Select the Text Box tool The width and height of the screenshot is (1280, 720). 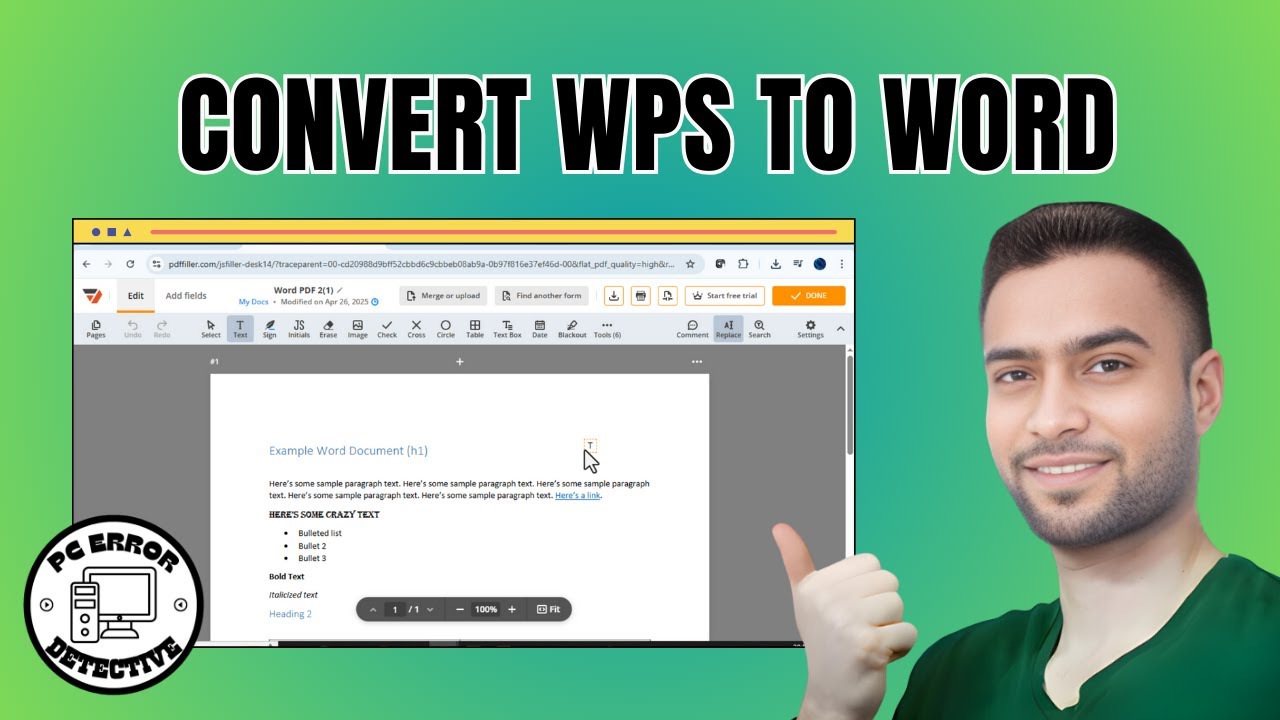pyautogui.click(x=507, y=329)
